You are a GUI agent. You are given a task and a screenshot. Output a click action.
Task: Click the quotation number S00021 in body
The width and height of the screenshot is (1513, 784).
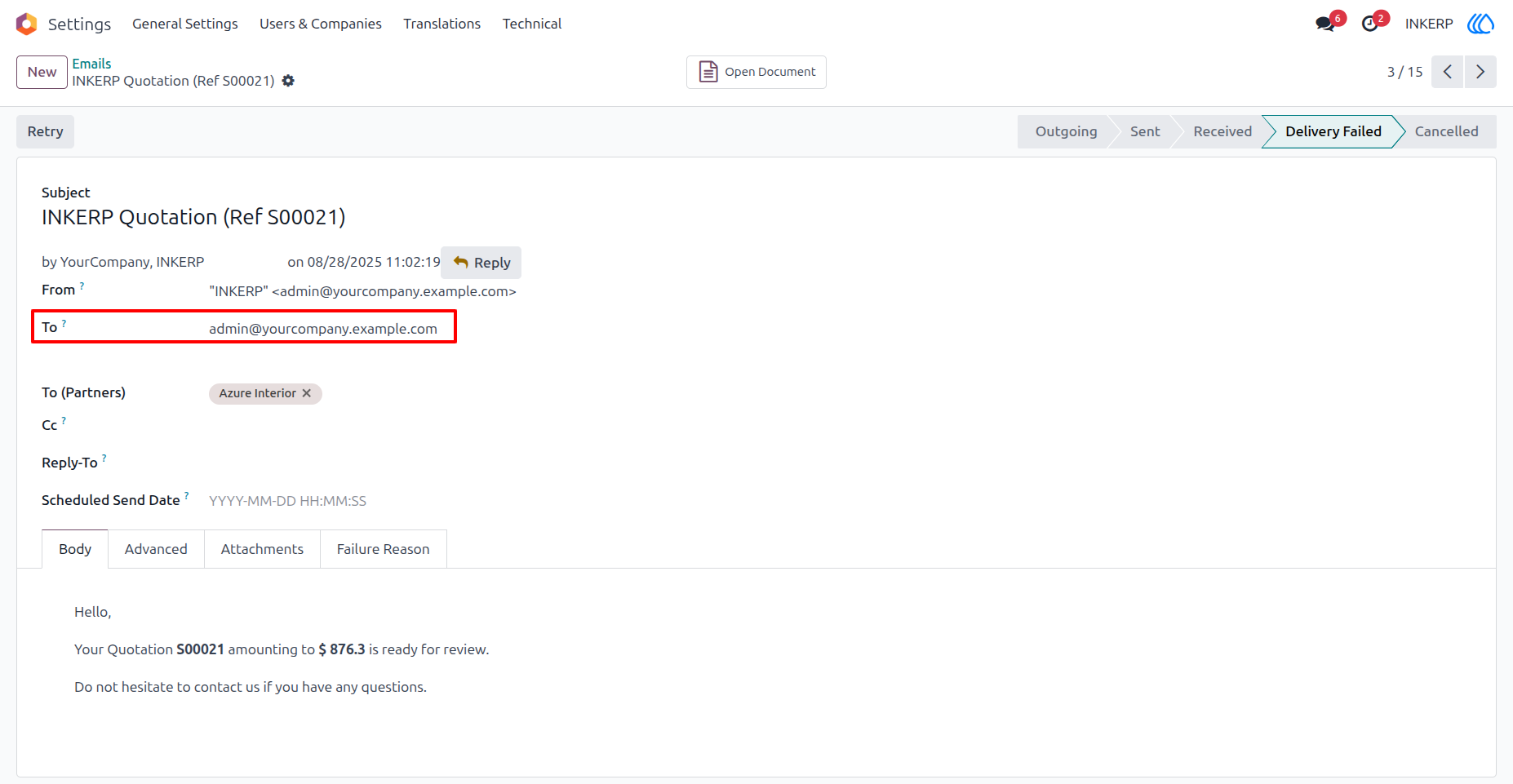200,649
